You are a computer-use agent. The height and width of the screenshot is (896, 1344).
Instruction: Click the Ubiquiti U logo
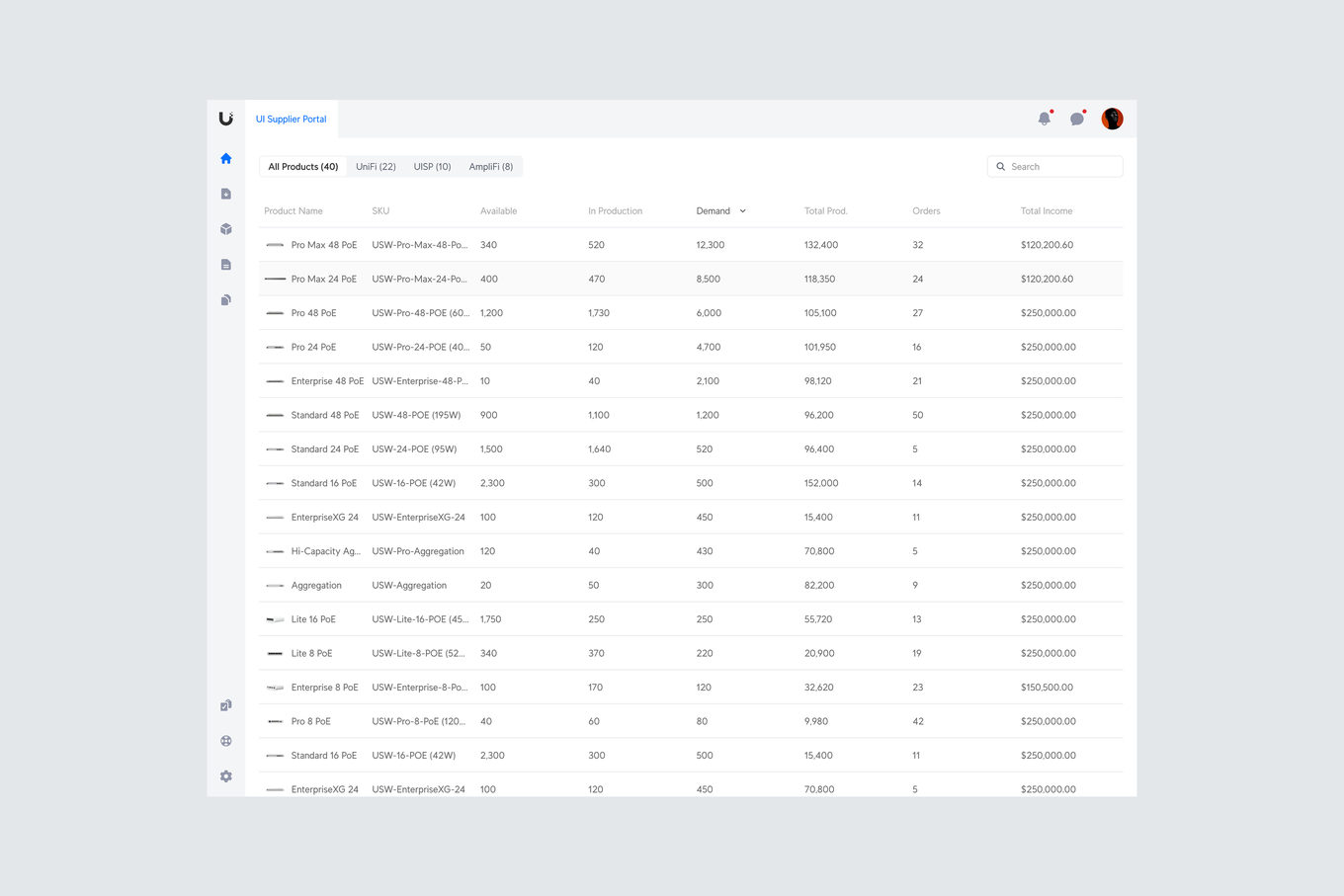click(226, 119)
